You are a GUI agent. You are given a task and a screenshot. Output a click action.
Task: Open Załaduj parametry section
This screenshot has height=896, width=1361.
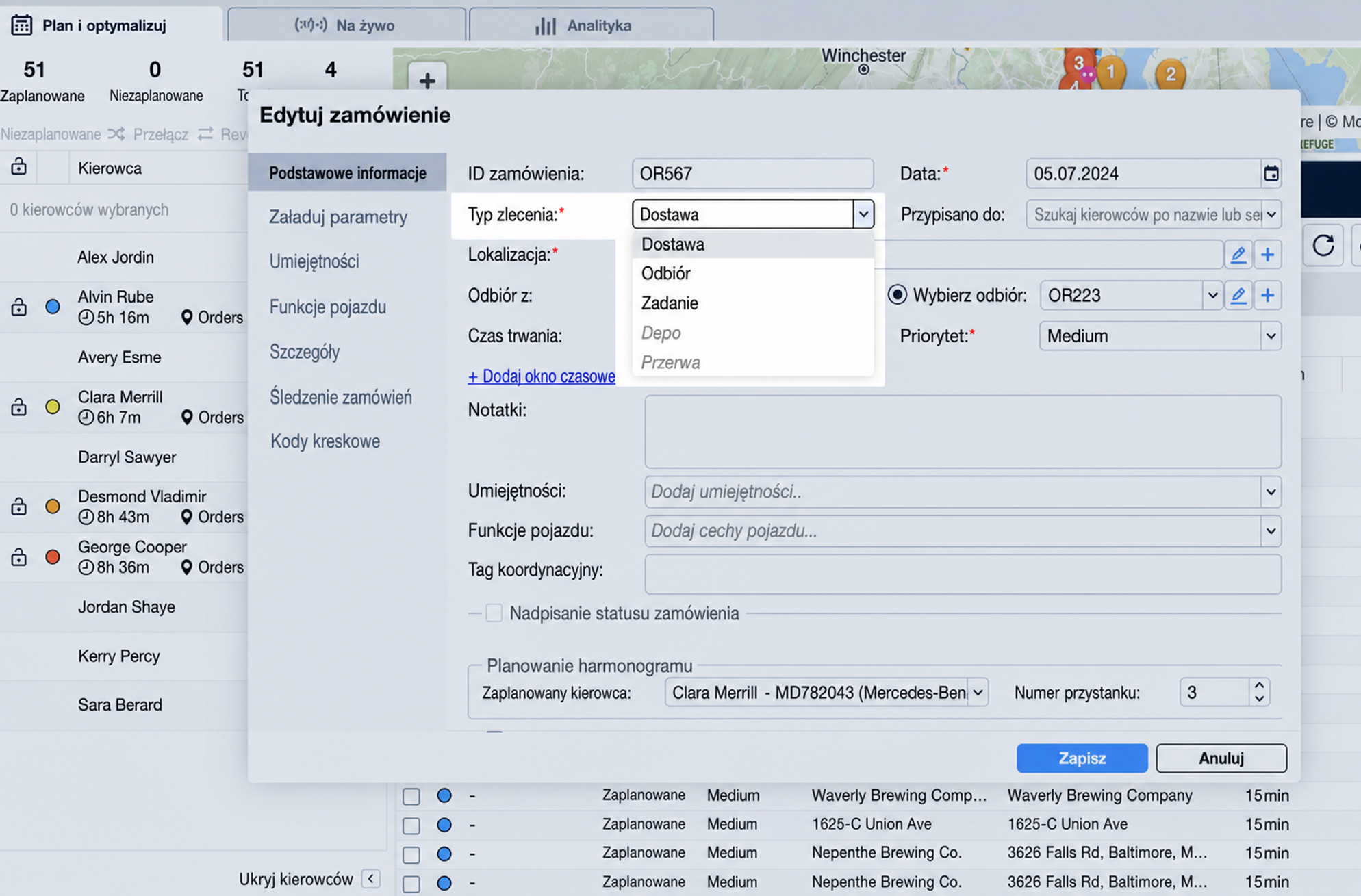(338, 217)
